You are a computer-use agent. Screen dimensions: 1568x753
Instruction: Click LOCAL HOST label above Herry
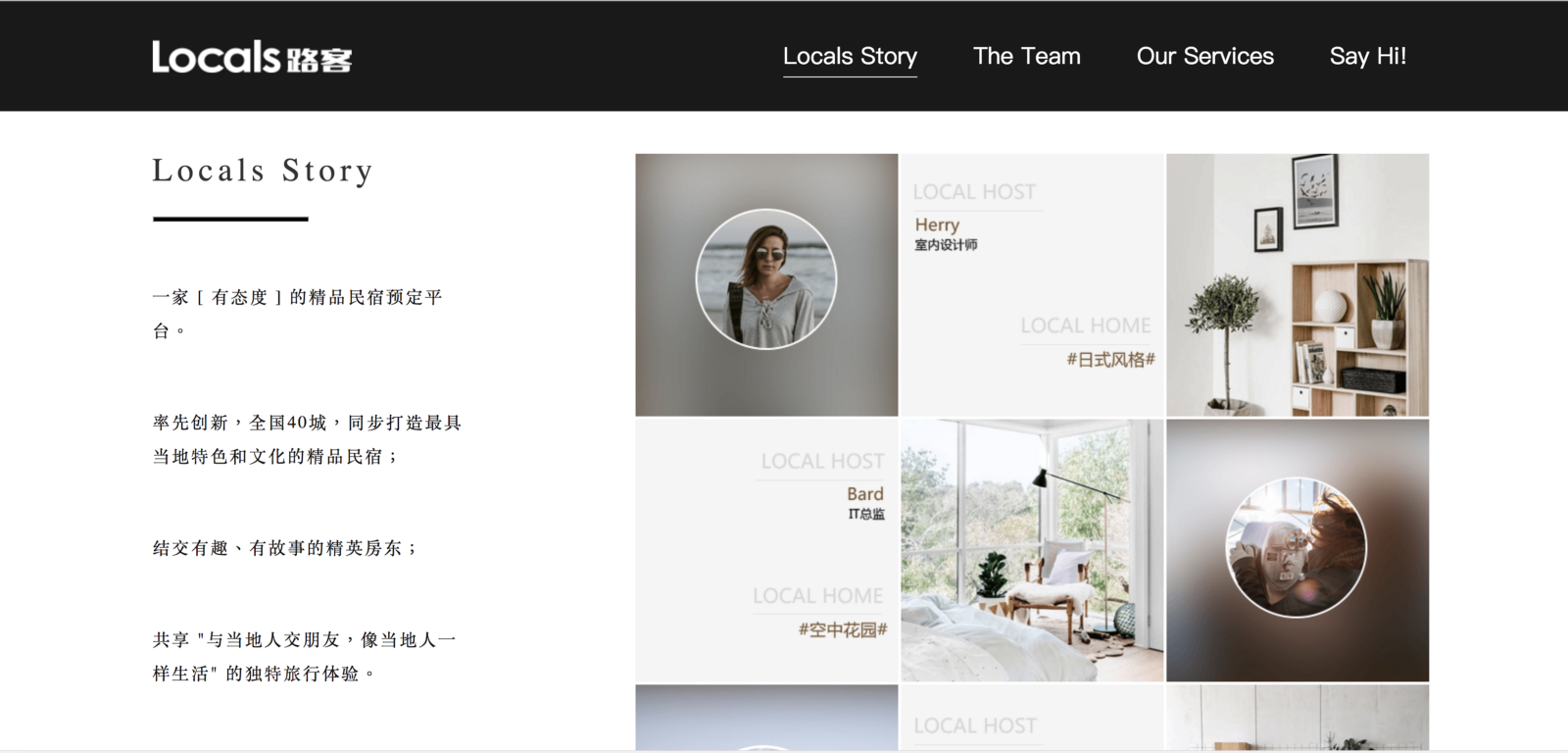[x=974, y=192]
